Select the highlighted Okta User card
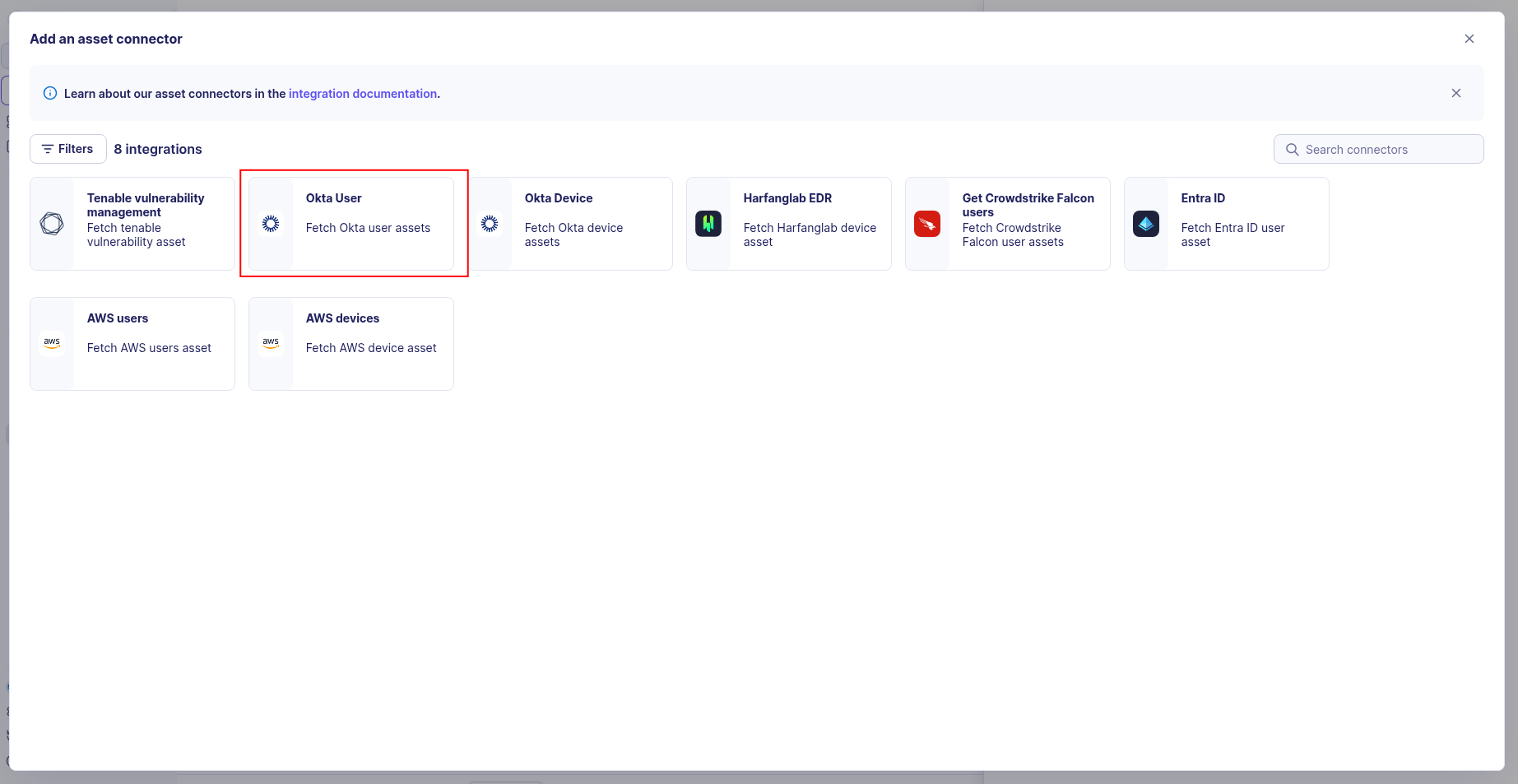The image size is (1518, 784). 354,224
